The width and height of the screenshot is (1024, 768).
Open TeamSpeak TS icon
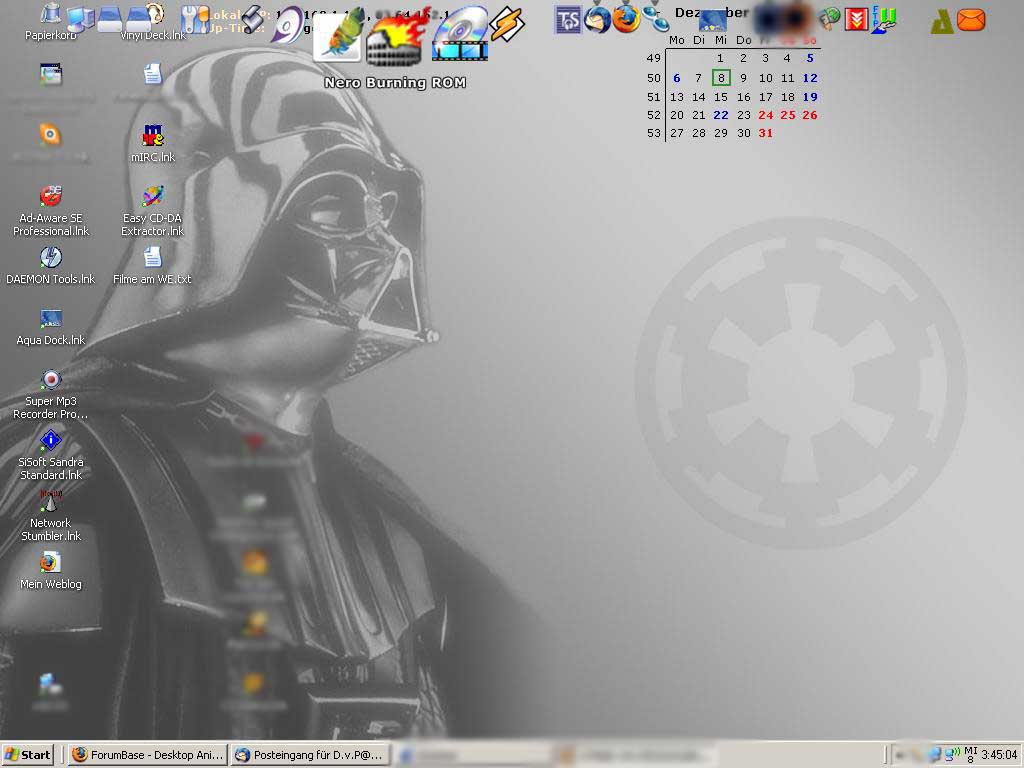click(x=567, y=20)
